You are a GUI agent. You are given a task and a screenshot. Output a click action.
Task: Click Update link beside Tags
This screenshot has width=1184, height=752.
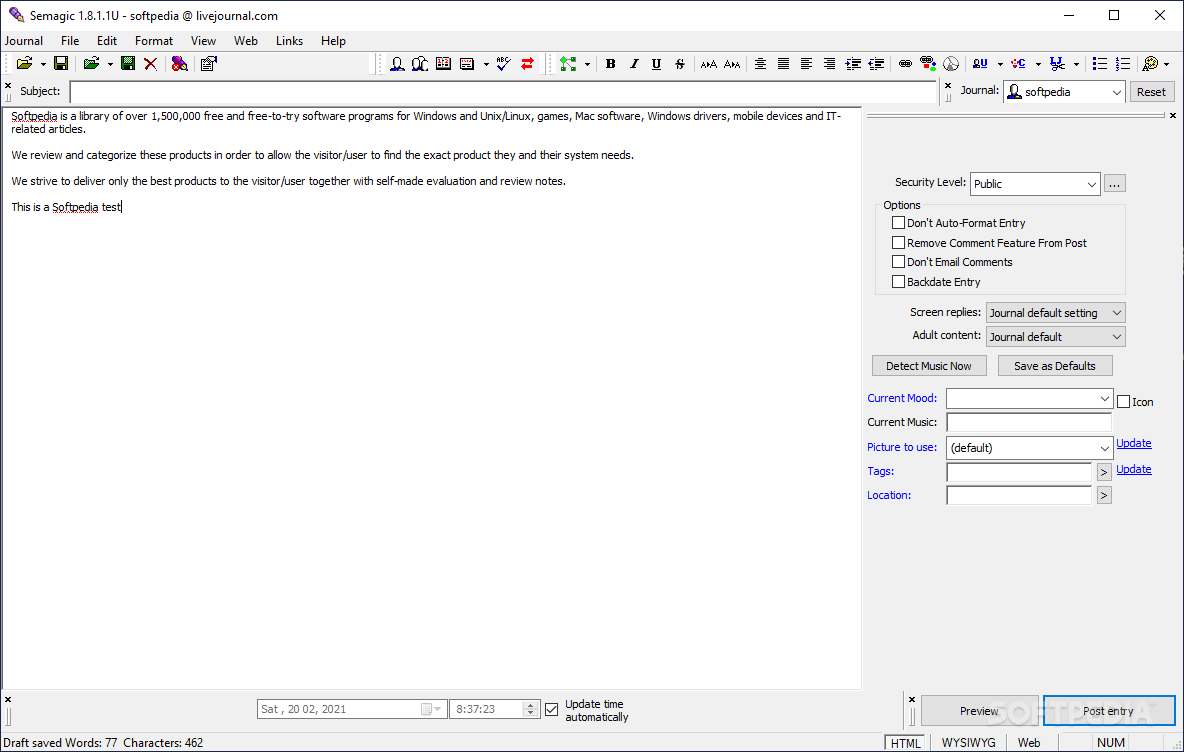pos(1134,469)
